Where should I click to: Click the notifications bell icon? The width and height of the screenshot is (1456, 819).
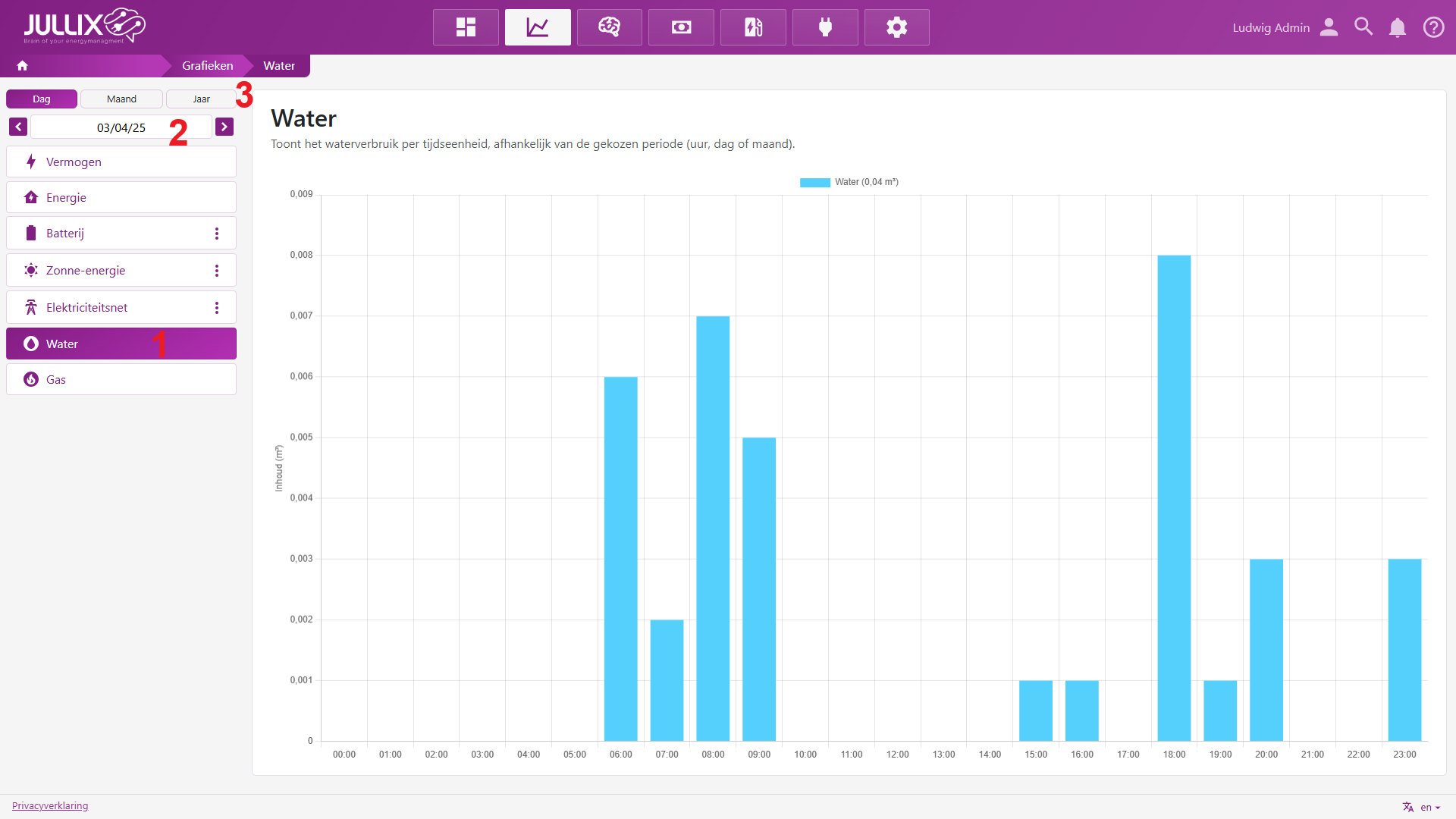[1397, 27]
